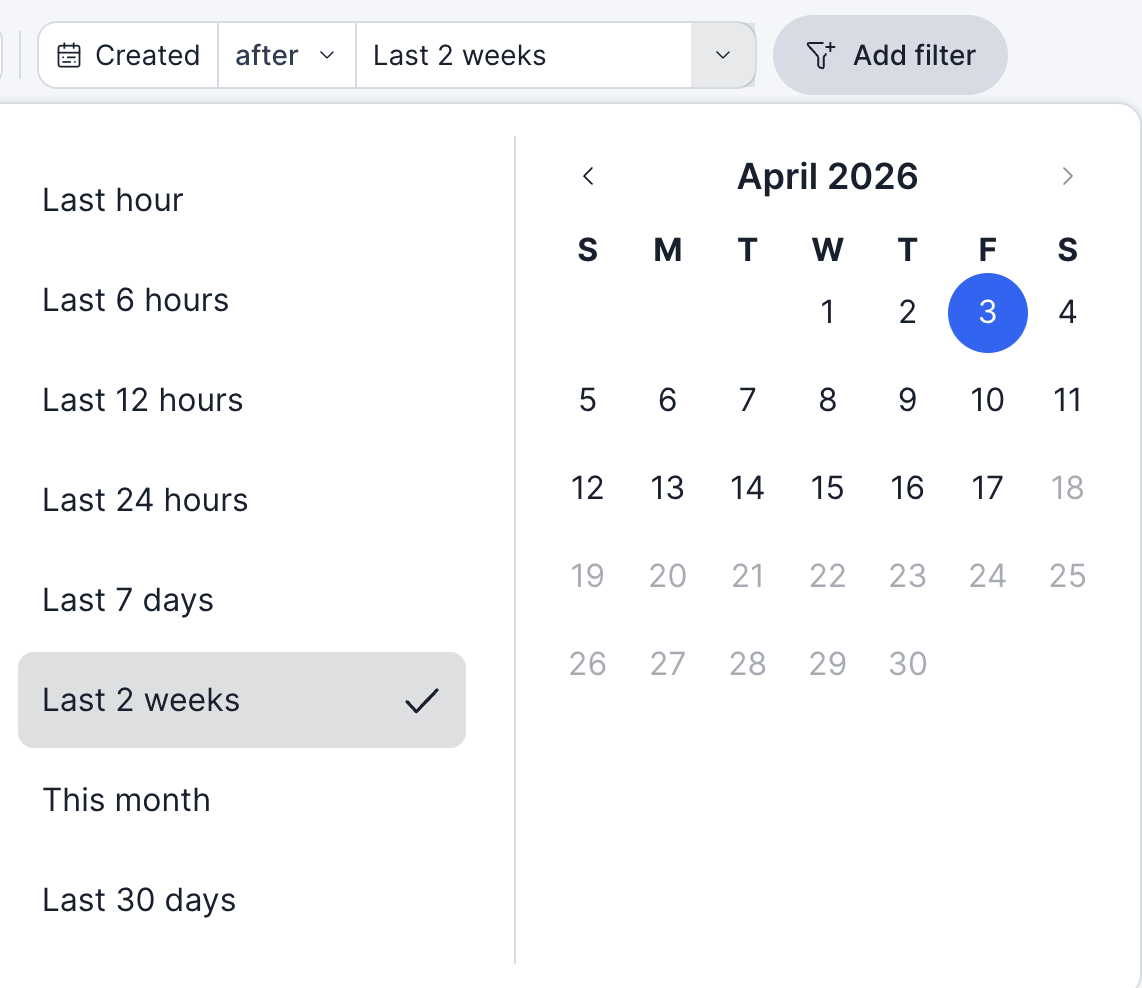Click date 14 in April 2026

(x=747, y=488)
